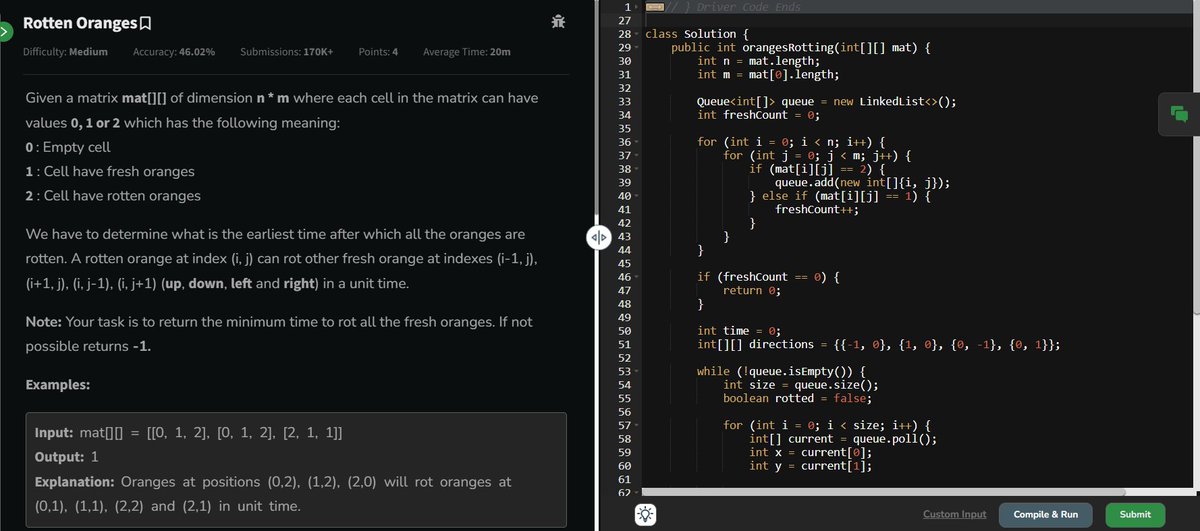The width and height of the screenshot is (1200, 531).
Task: Open the Custom Input link
Action: coord(954,514)
